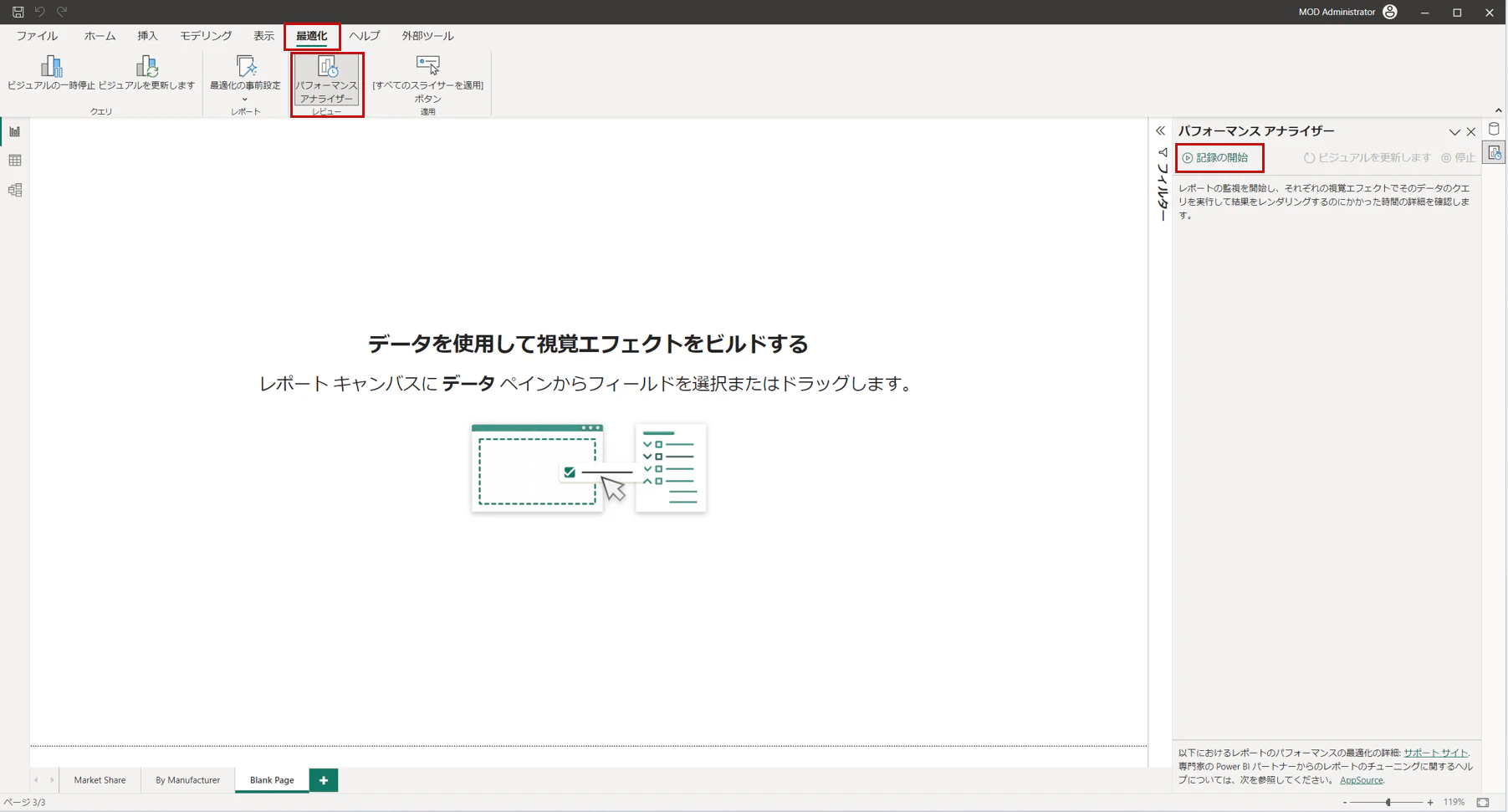Expand the フィルター pane with double chevron
The height and width of the screenshot is (812, 1508).
click(1161, 131)
